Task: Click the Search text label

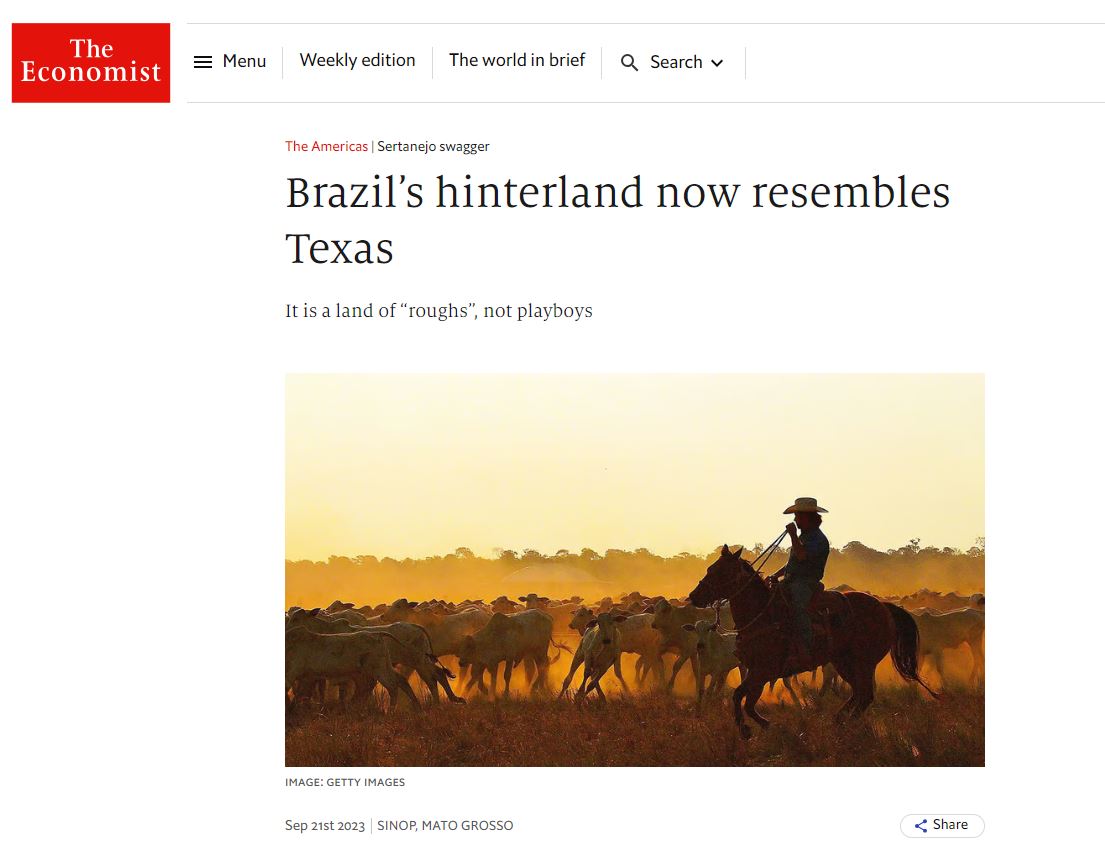Action: click(x=676, y=63)
